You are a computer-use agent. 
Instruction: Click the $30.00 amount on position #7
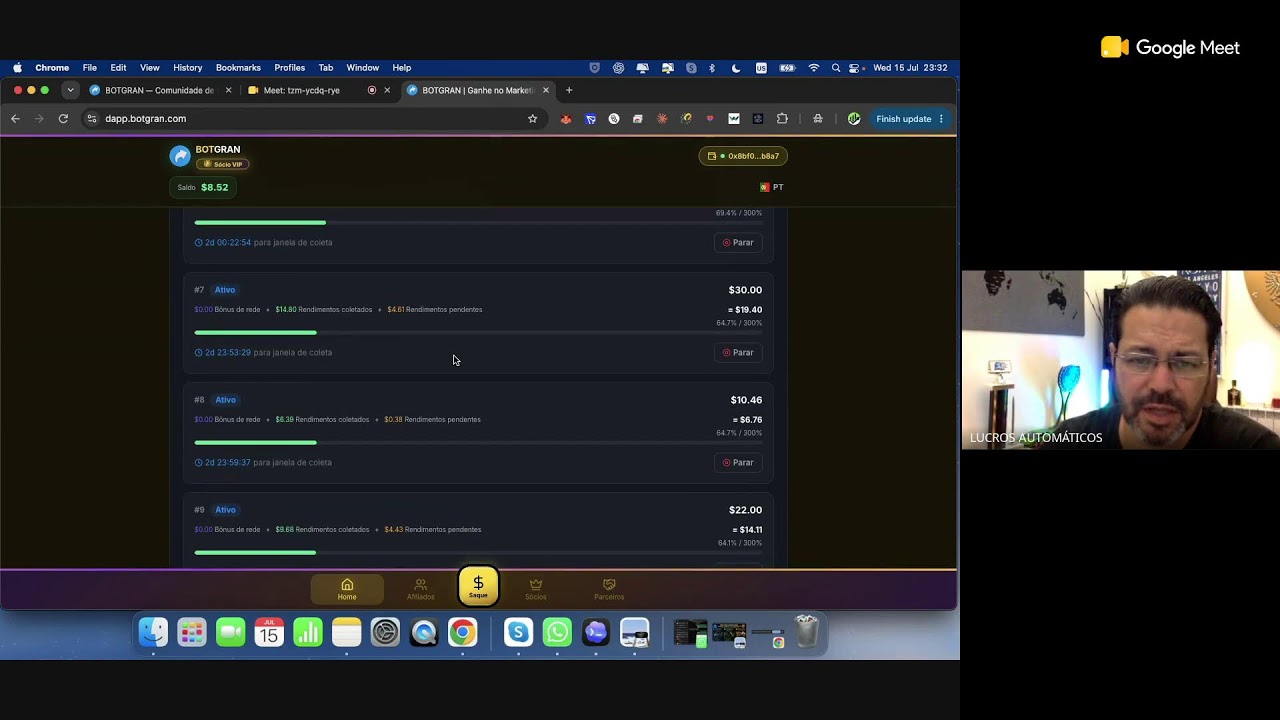pyautogui.click(x=745, y=290)
